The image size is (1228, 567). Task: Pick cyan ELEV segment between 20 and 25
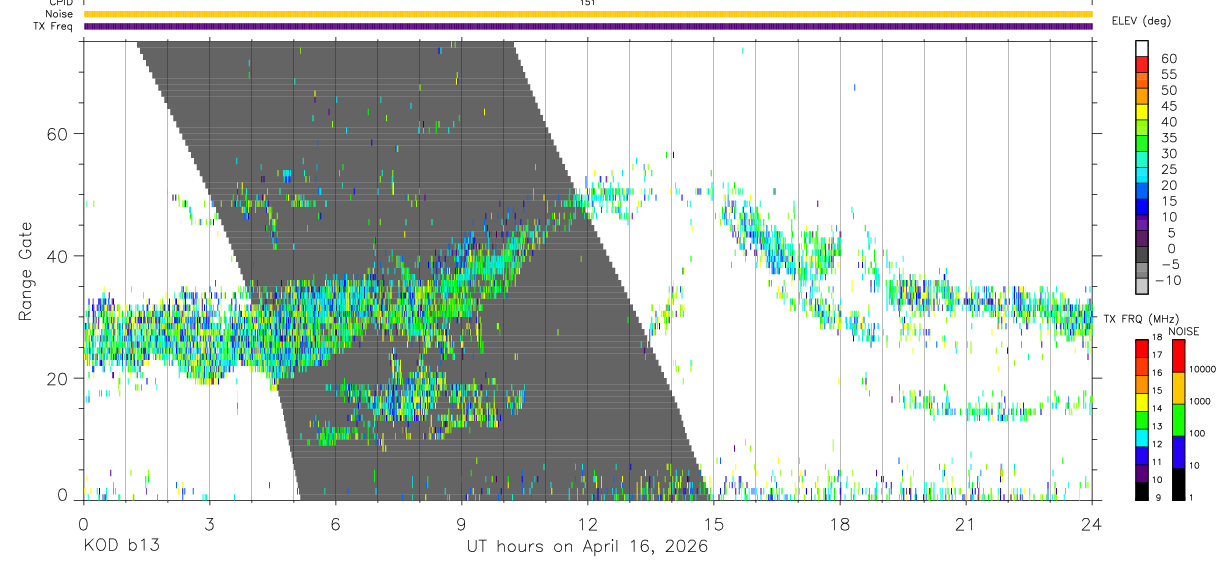tap(1142, 177)
